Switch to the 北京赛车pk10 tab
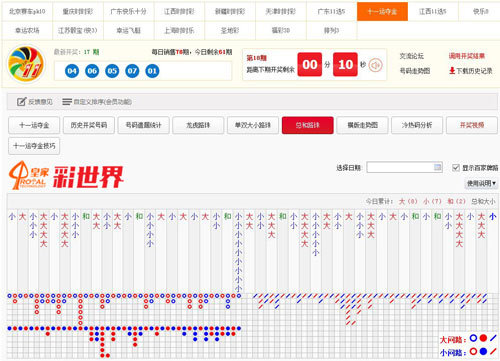The image size is (500, 361). [27, 11]
